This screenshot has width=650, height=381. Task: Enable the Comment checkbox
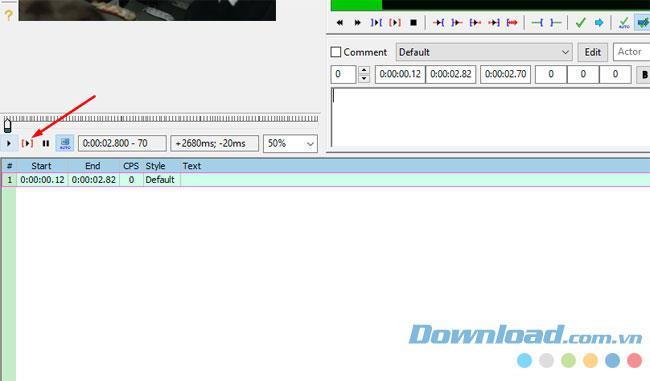tap(336, 52)
